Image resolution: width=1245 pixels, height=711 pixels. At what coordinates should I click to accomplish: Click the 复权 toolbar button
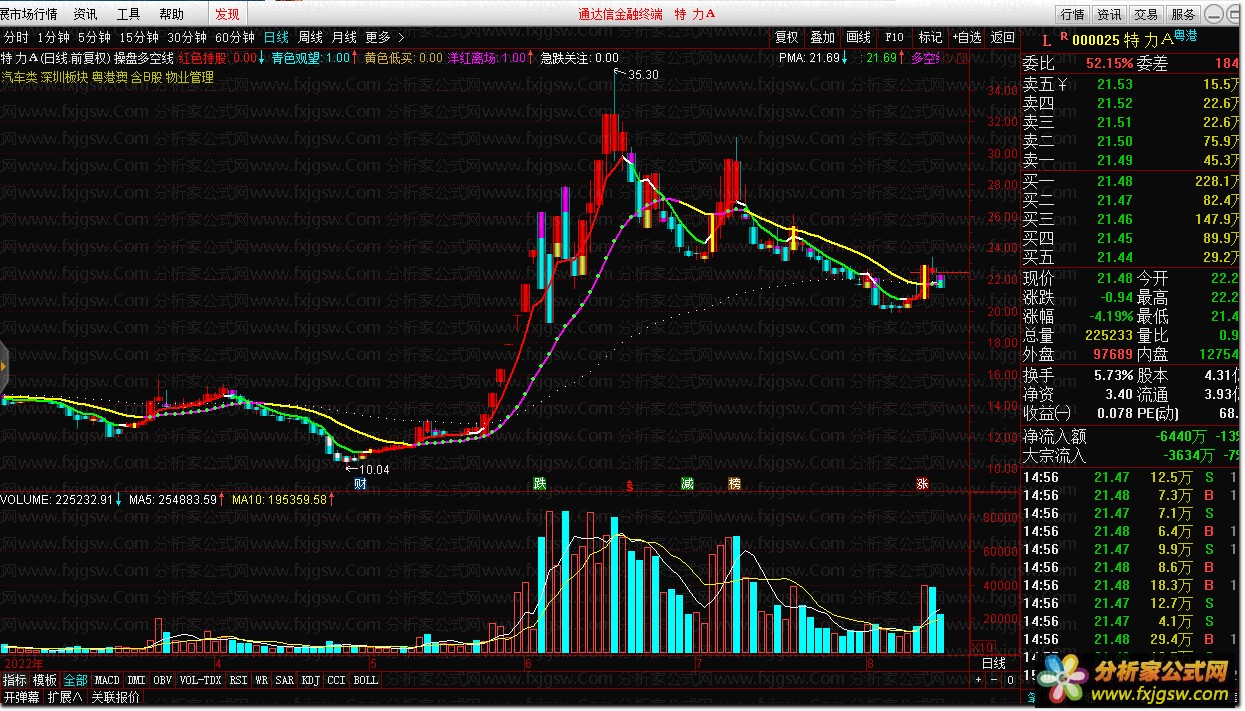787,37
